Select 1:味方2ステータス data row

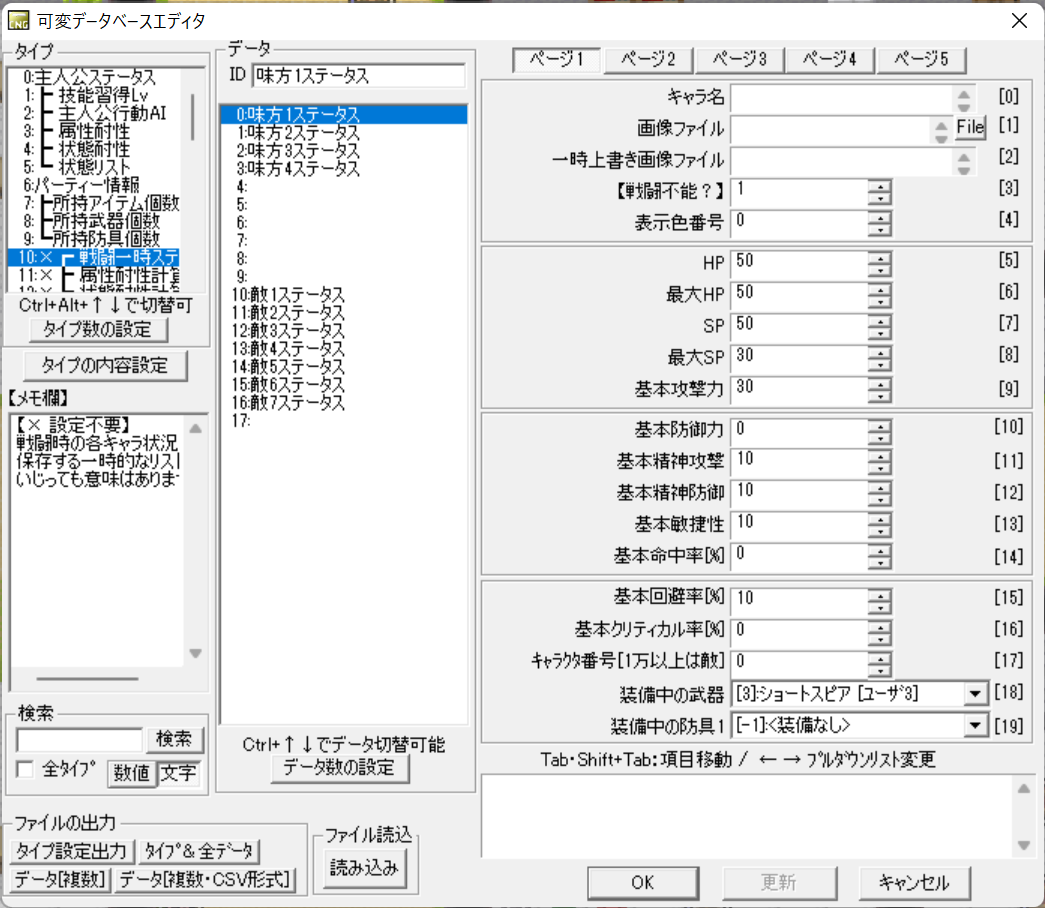click(x=344, y=133)
